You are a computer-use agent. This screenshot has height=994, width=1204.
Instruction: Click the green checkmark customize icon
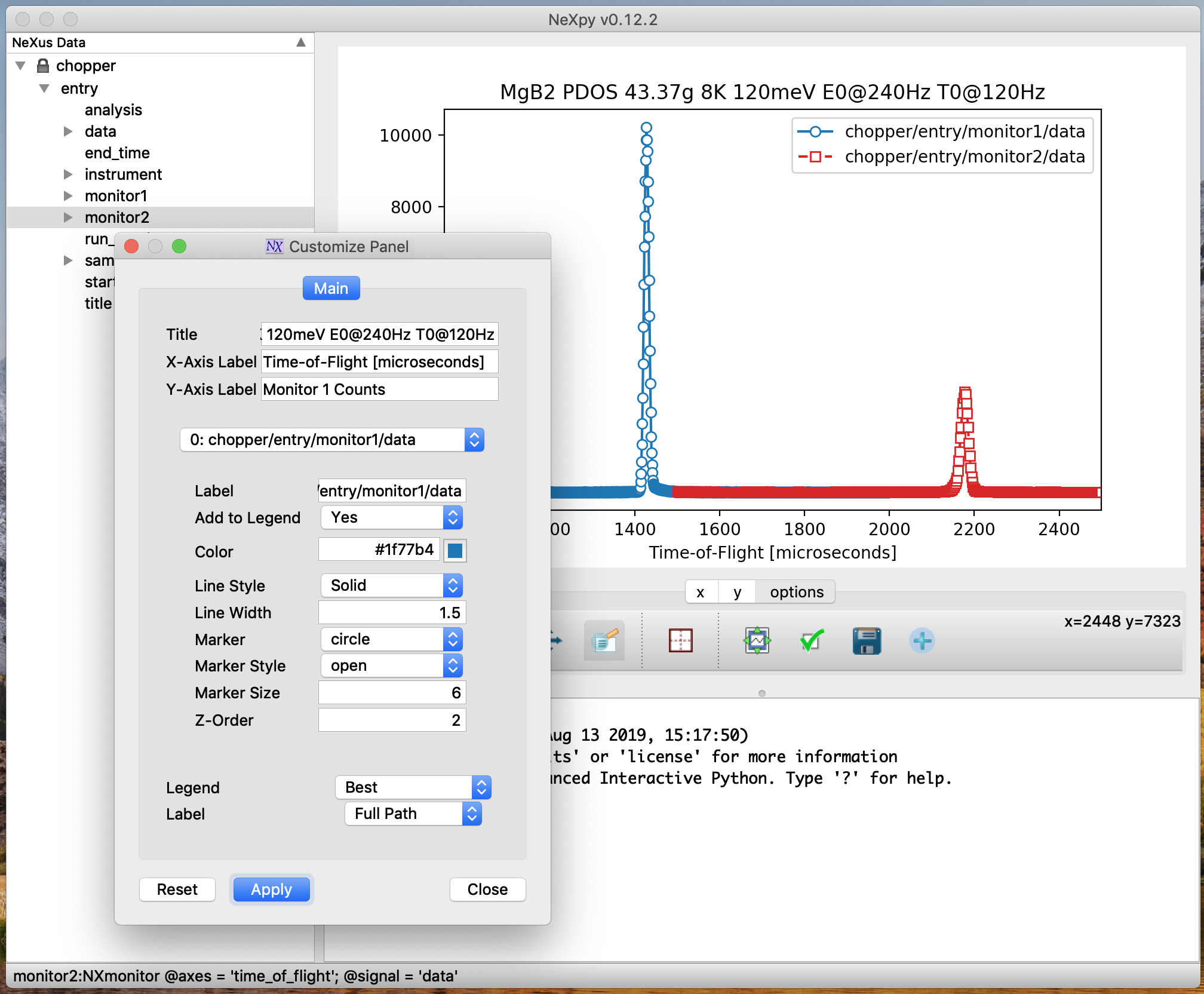(x=812, y=642)
